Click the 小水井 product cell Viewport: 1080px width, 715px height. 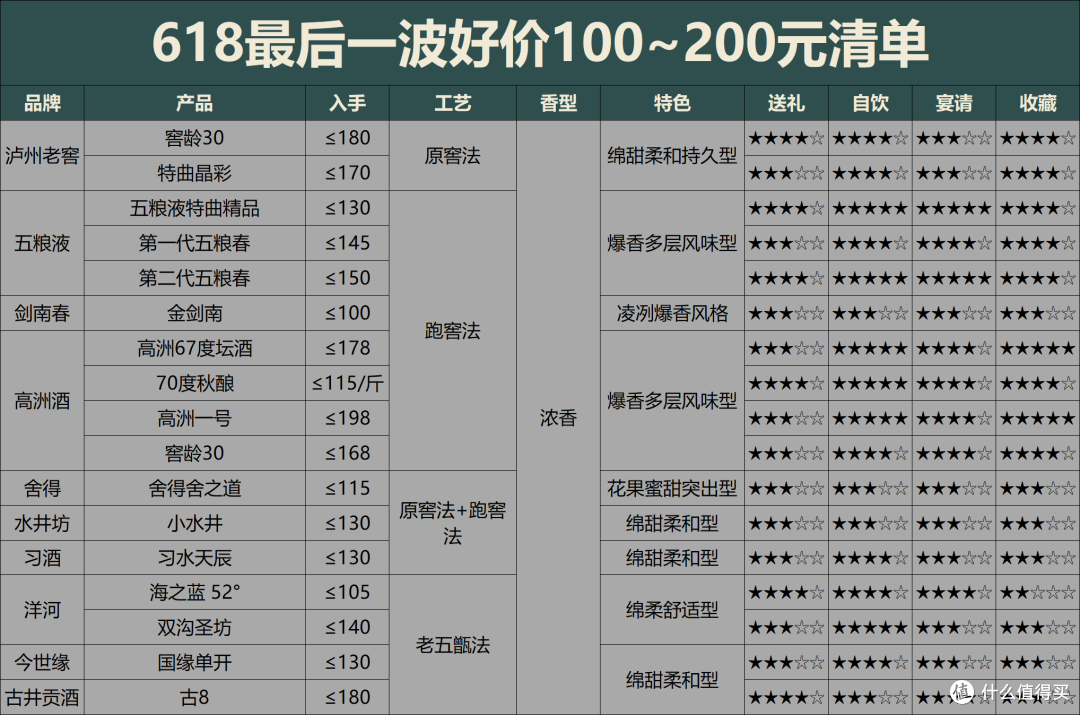click(195, 524)
